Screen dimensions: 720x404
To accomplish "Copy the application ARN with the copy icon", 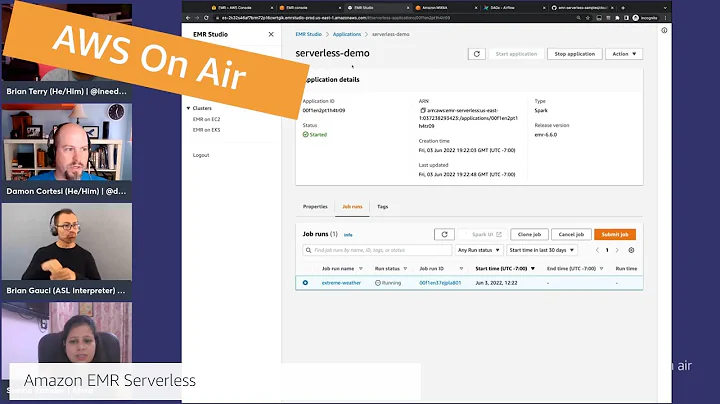I will (422, 110).
